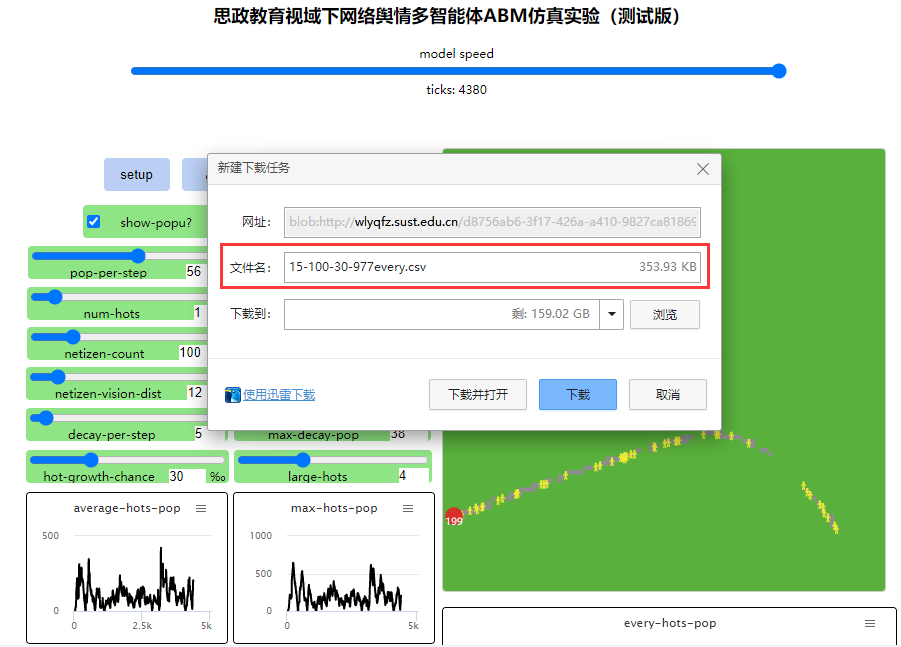The width and height of the screenshot is (901, 647).
Task: Click the 下载到 path input field
Action: (441, 314)
